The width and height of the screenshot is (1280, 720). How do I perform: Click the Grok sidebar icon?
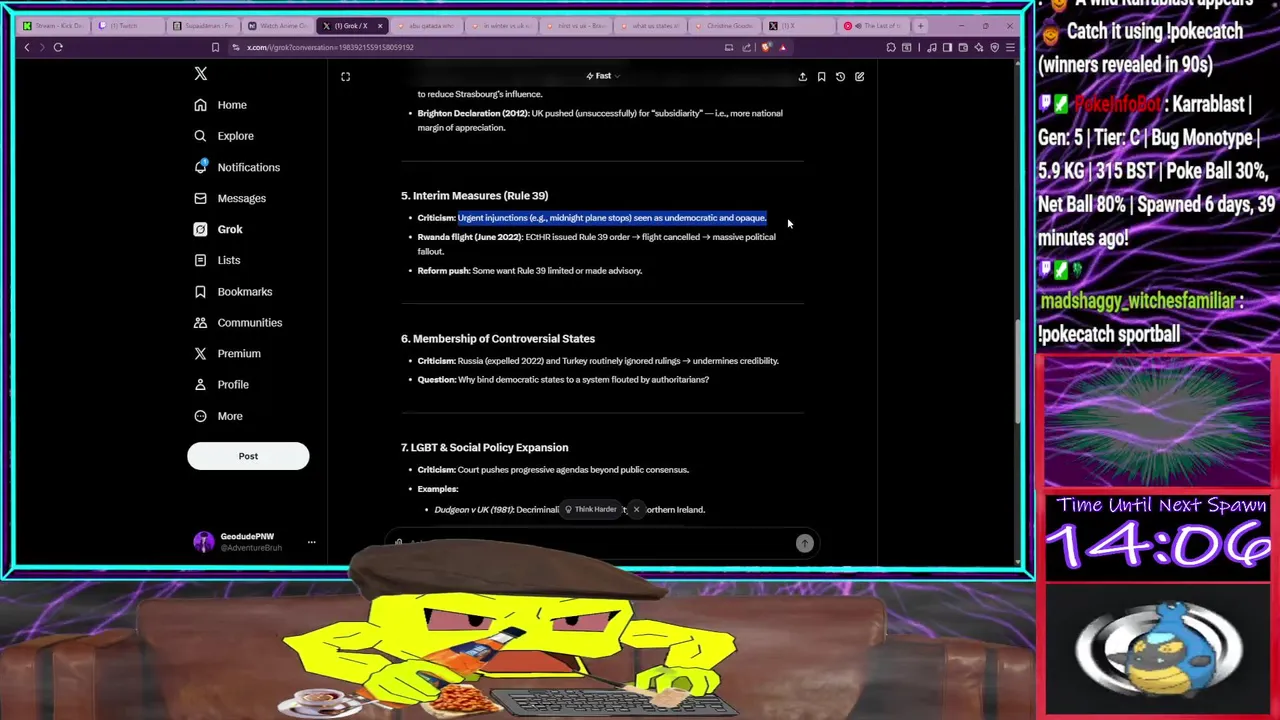(200, 229)
